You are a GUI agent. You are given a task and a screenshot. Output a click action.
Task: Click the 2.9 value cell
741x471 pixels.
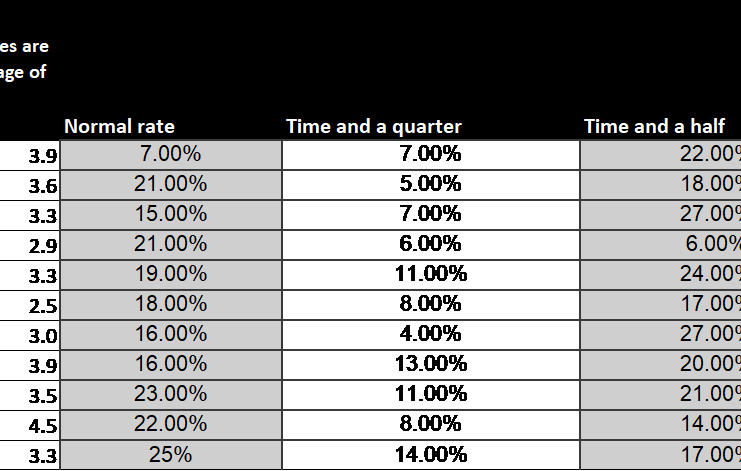coord(29,245)
